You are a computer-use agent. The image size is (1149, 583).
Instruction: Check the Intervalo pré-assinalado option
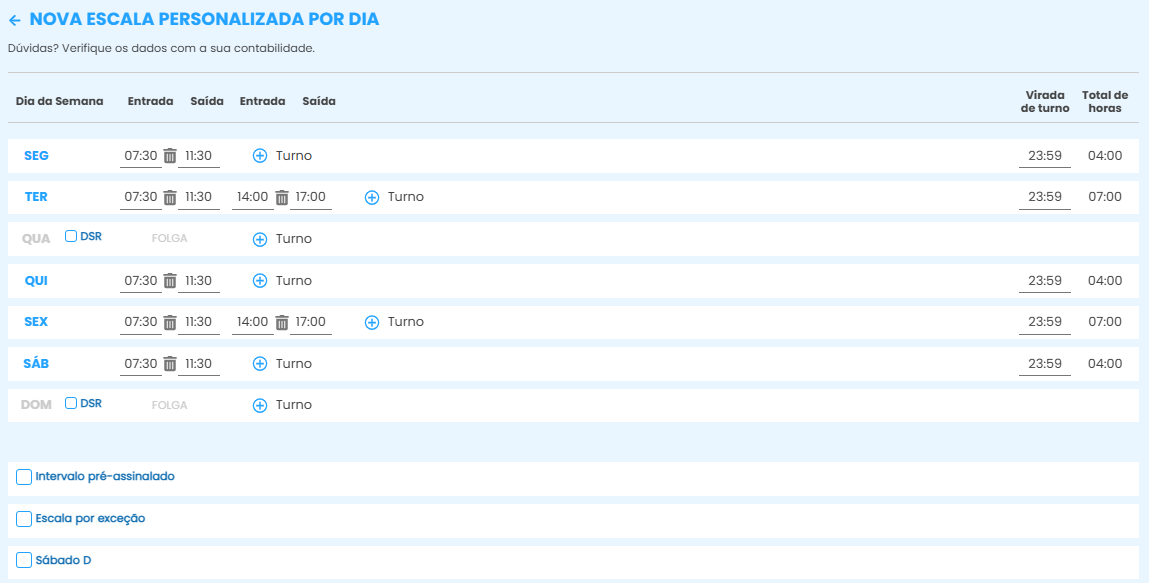(x=24, y=477)
